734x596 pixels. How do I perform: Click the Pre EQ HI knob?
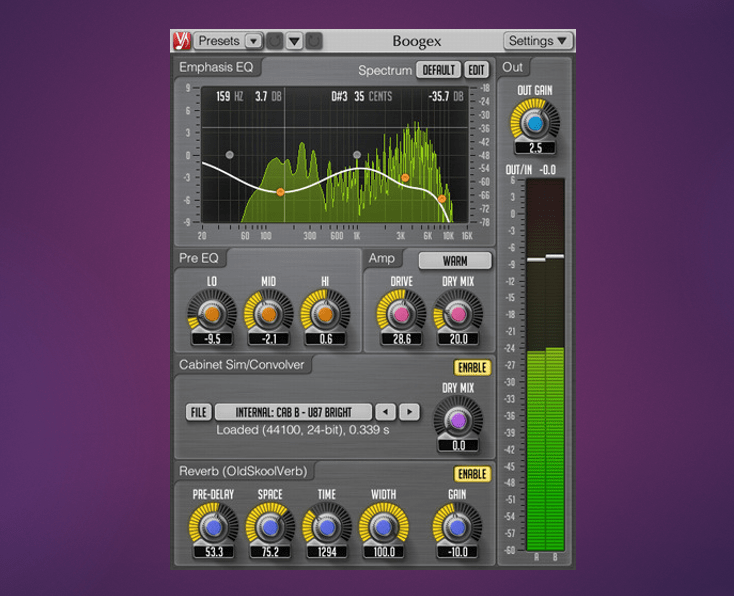pos(325,314)
